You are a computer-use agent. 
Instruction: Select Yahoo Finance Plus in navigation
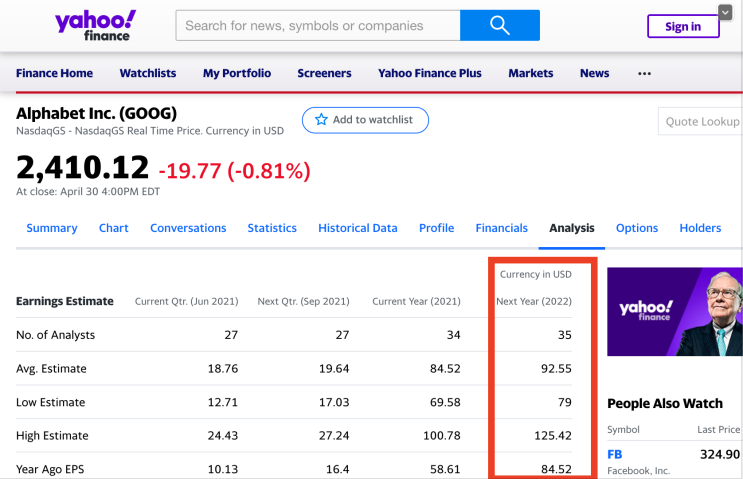pyautogui.click(x=430, y=73)
